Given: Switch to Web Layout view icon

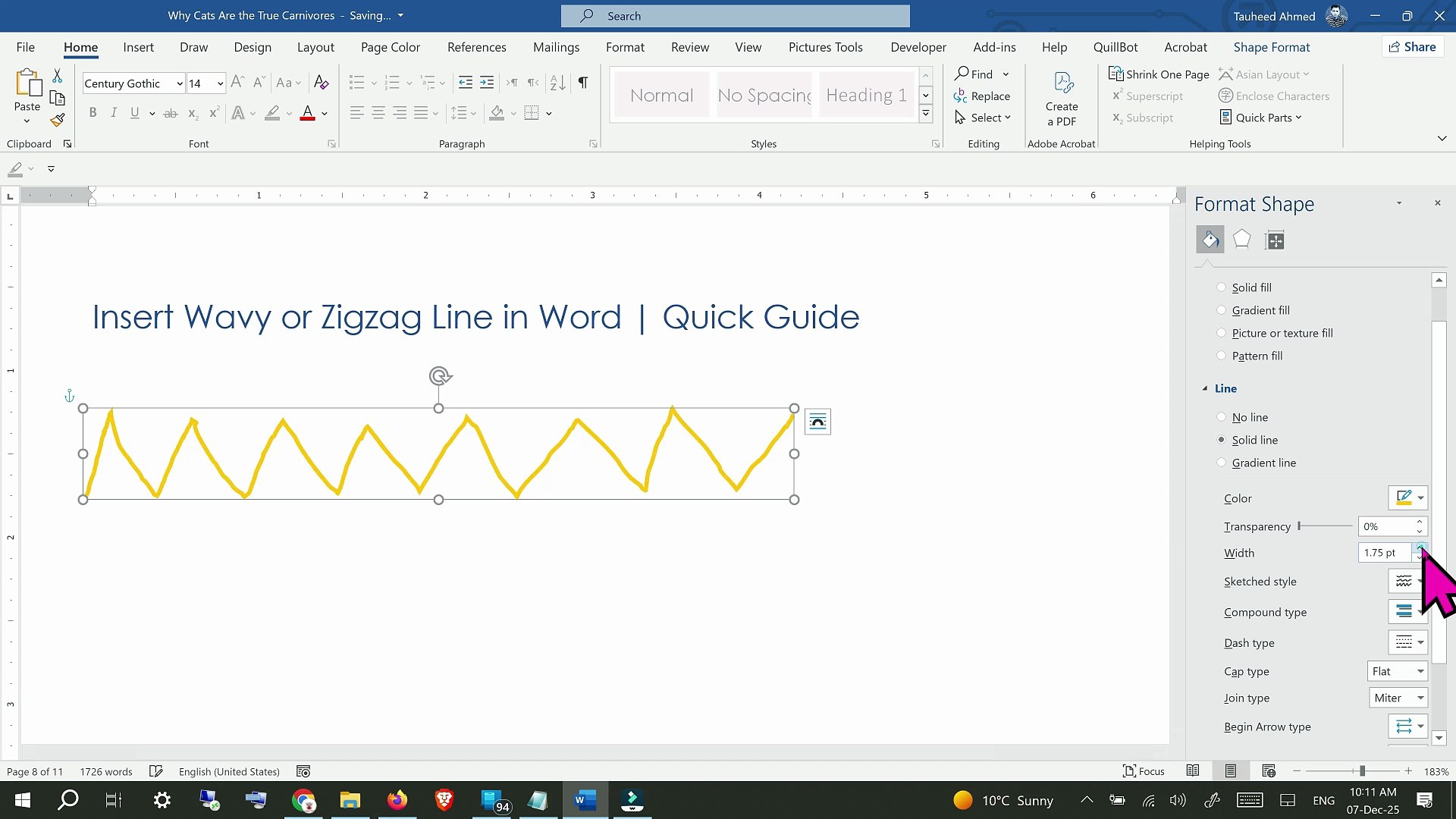Looking at the screenshot, I should [x=1268, y=771].
